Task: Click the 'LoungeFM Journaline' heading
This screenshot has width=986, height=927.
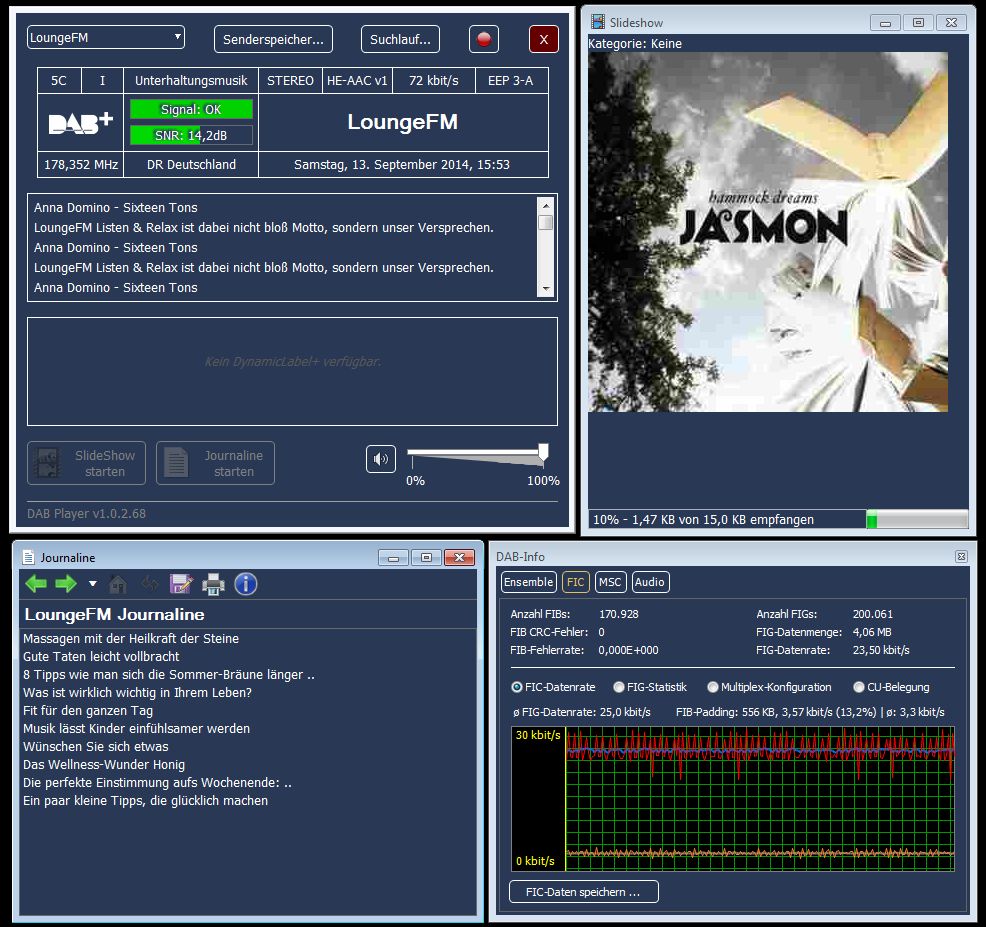Action: tap(114, 614)
